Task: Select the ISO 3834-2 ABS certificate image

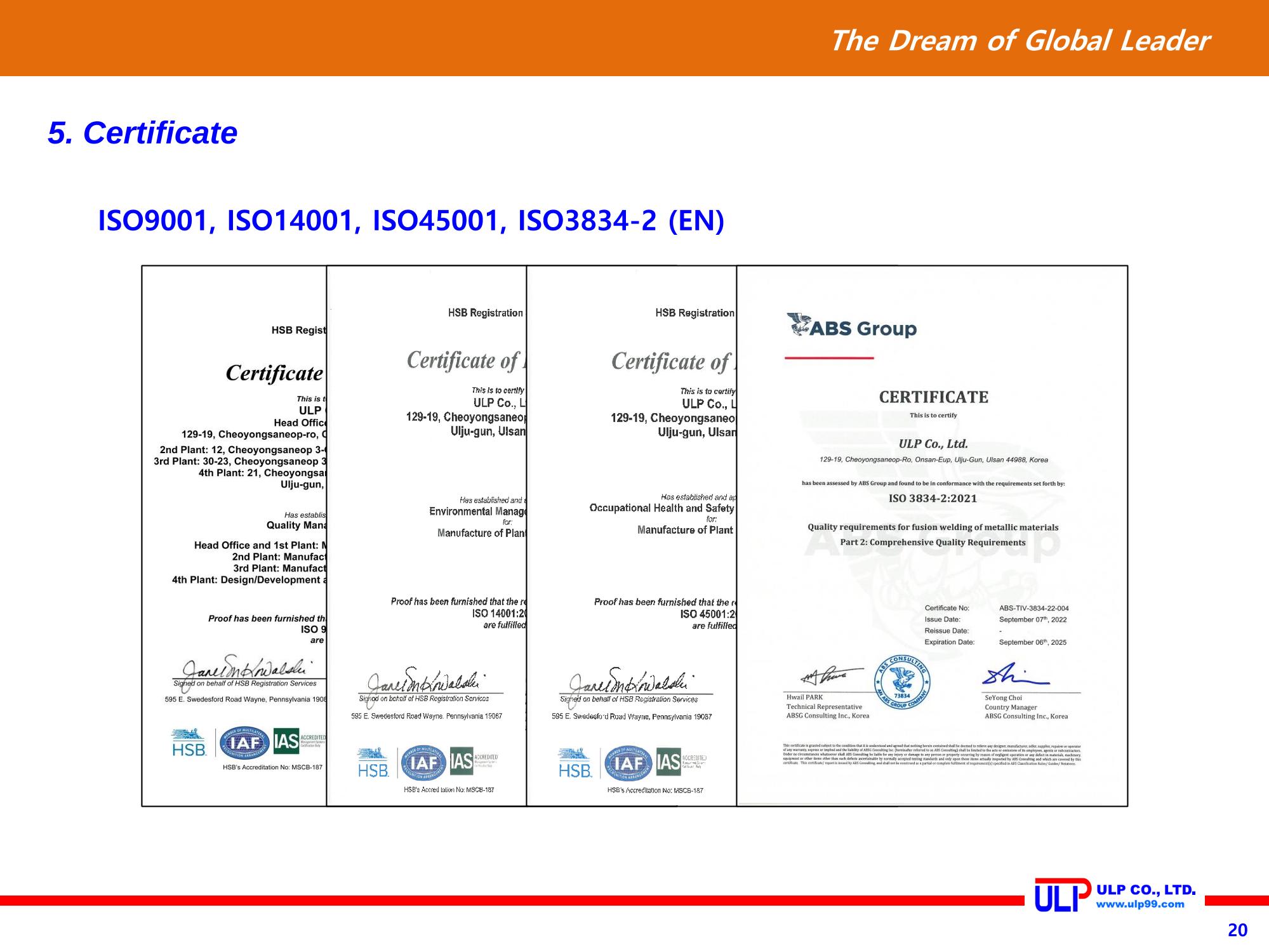Action: pos(933,536)
